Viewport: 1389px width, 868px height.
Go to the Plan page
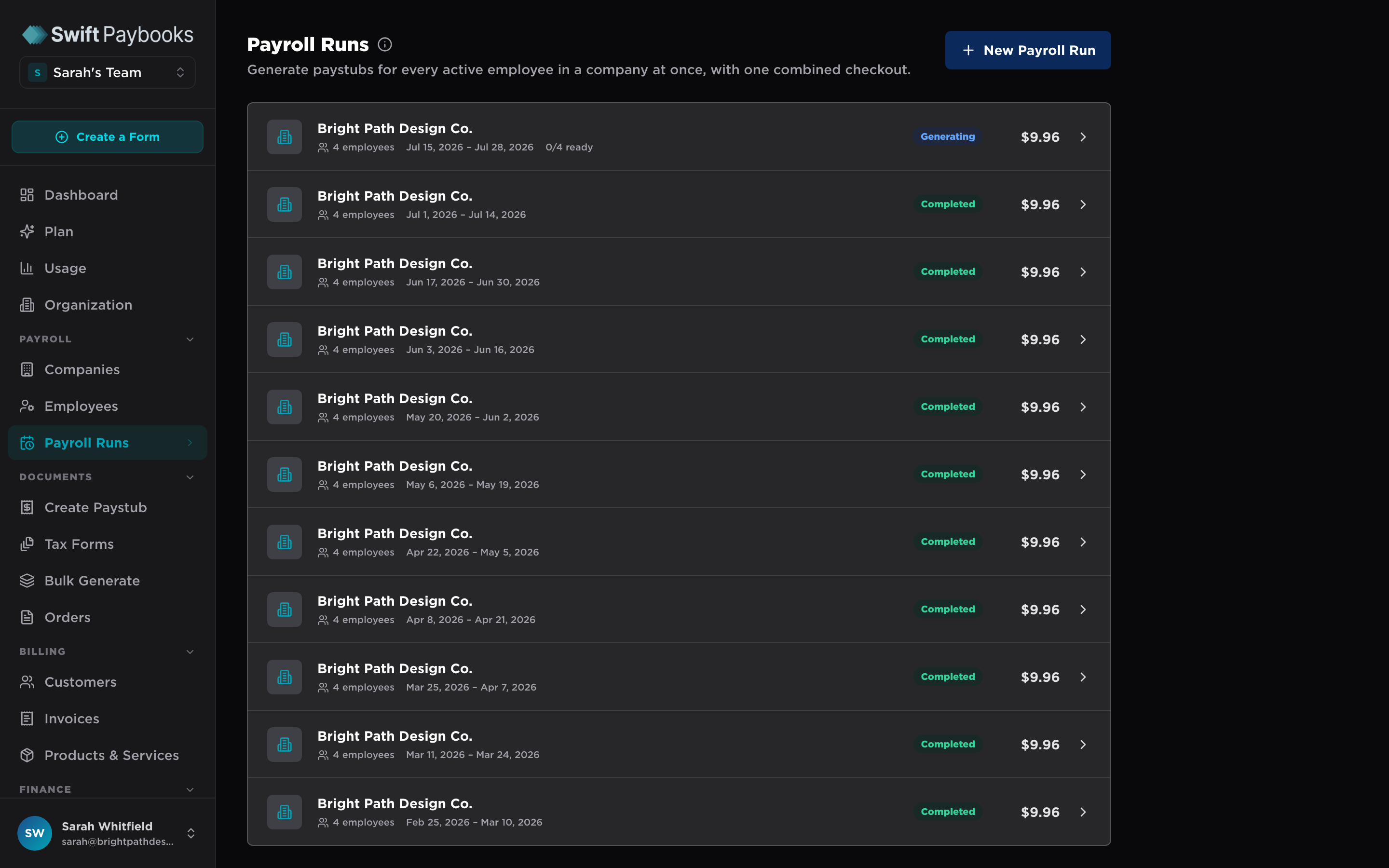pos(108,231)
